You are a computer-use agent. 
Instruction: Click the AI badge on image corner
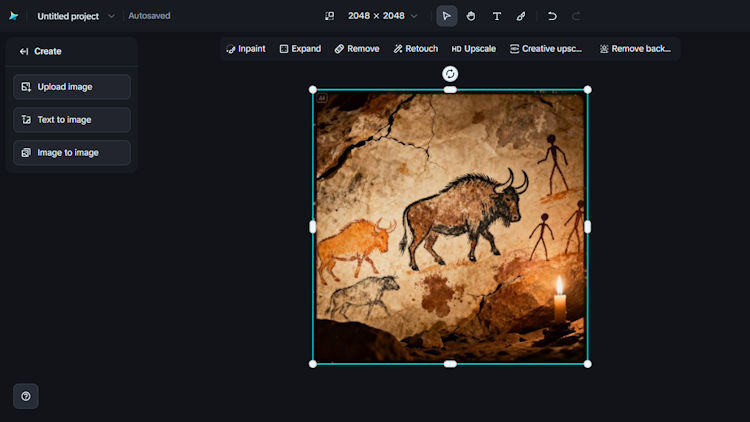(322, 98)
